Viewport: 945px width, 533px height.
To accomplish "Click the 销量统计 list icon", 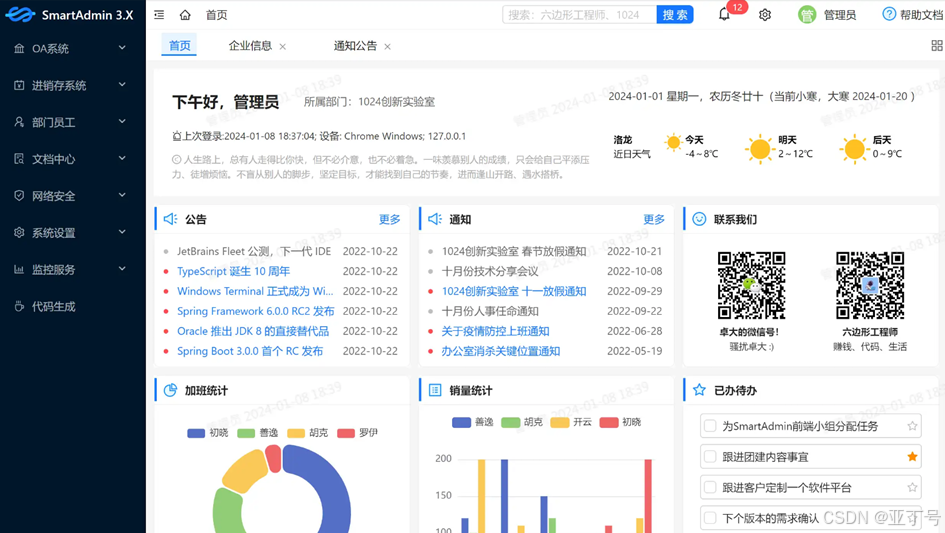I will click(435, 390).
